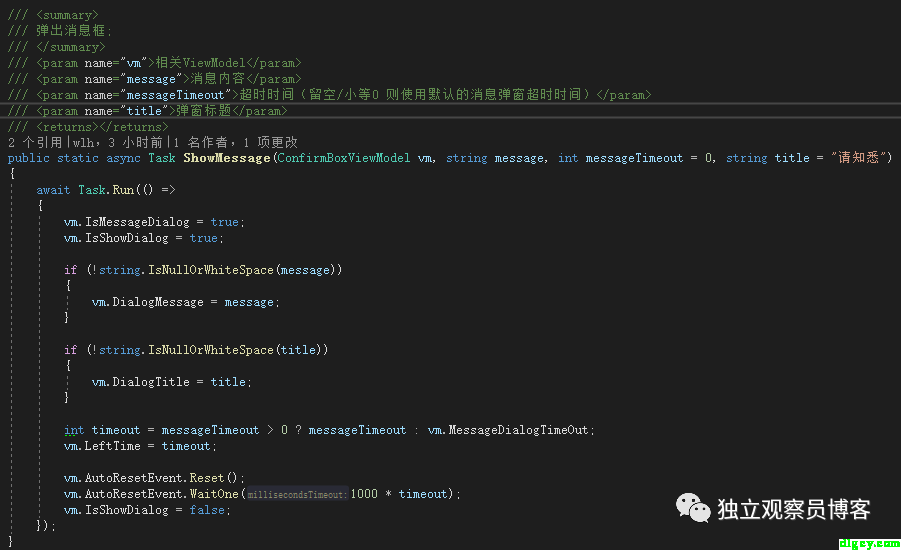Image resolution: width=901 pixels, height=550 pixels.
Task: Click the opening <summary> doc tag
Action: [67, 15]
